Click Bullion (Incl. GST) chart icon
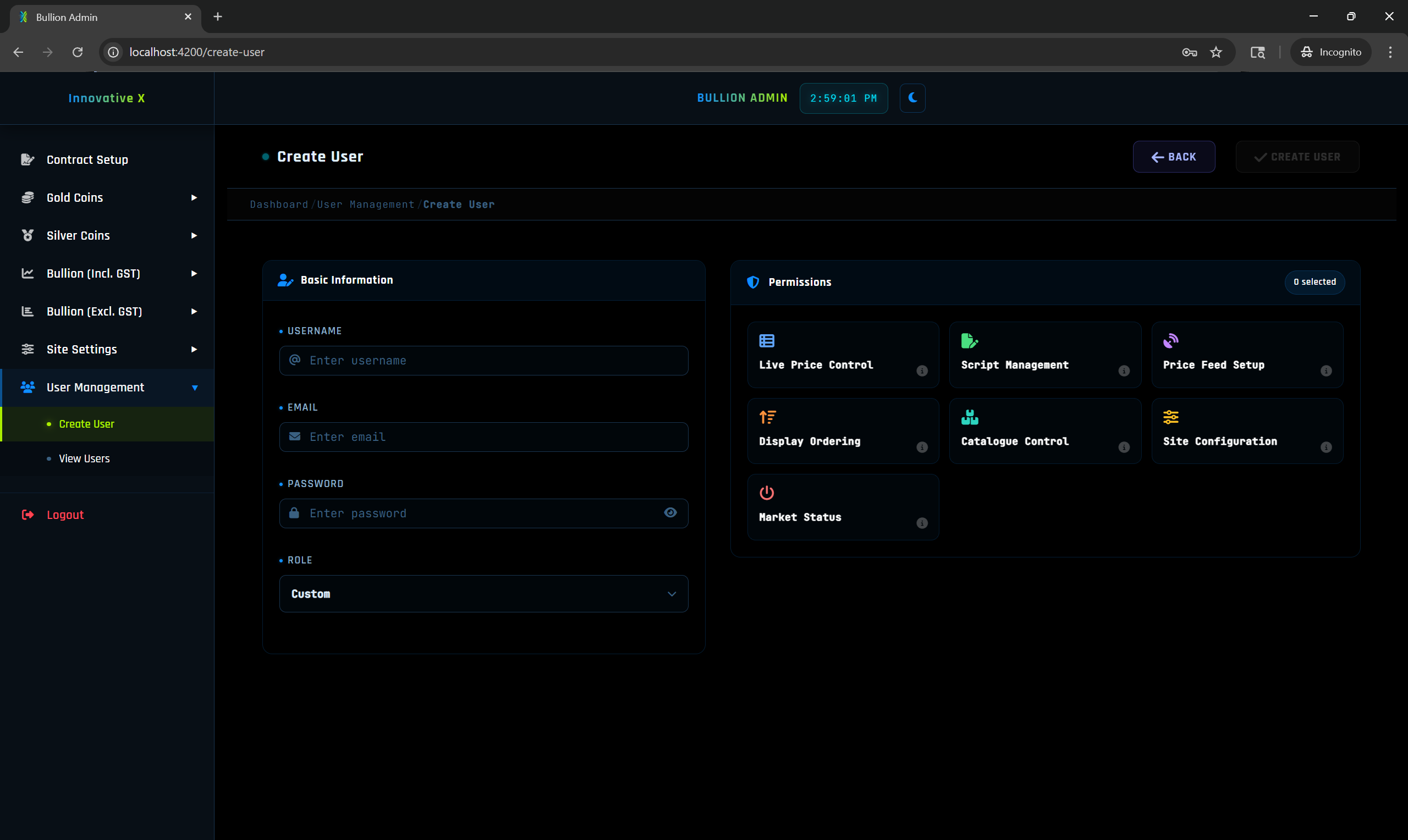The height and width of the screenshot is (840, 1408). tap(27, 273)
